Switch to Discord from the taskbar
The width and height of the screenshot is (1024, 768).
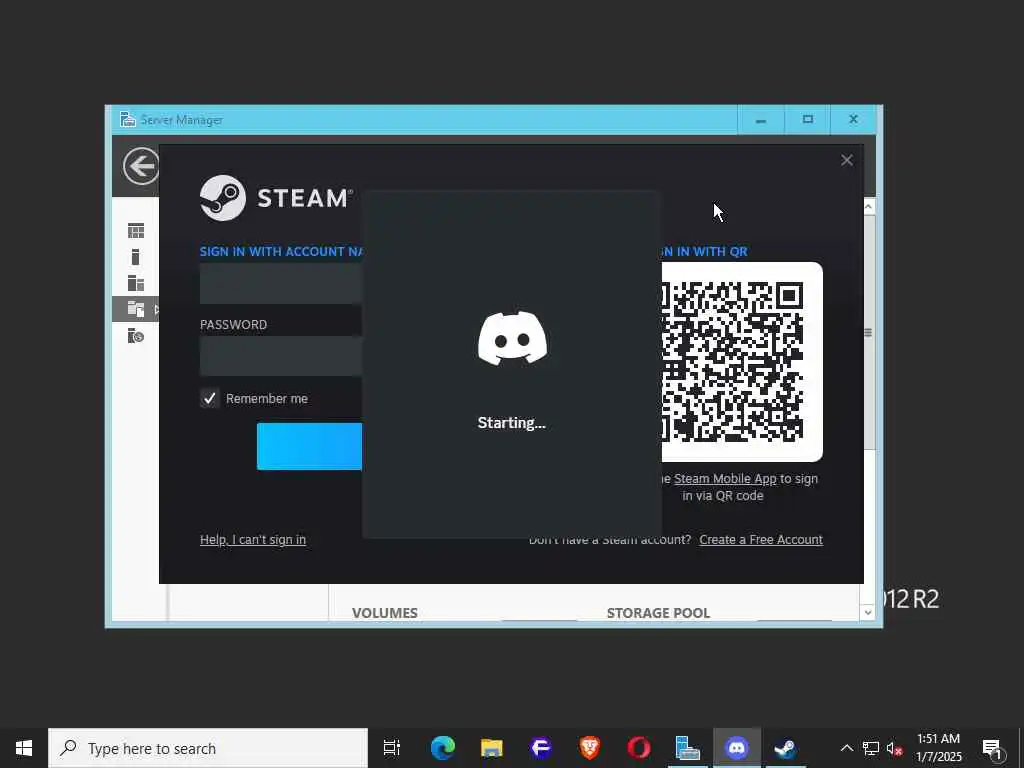tap(737, 748)
